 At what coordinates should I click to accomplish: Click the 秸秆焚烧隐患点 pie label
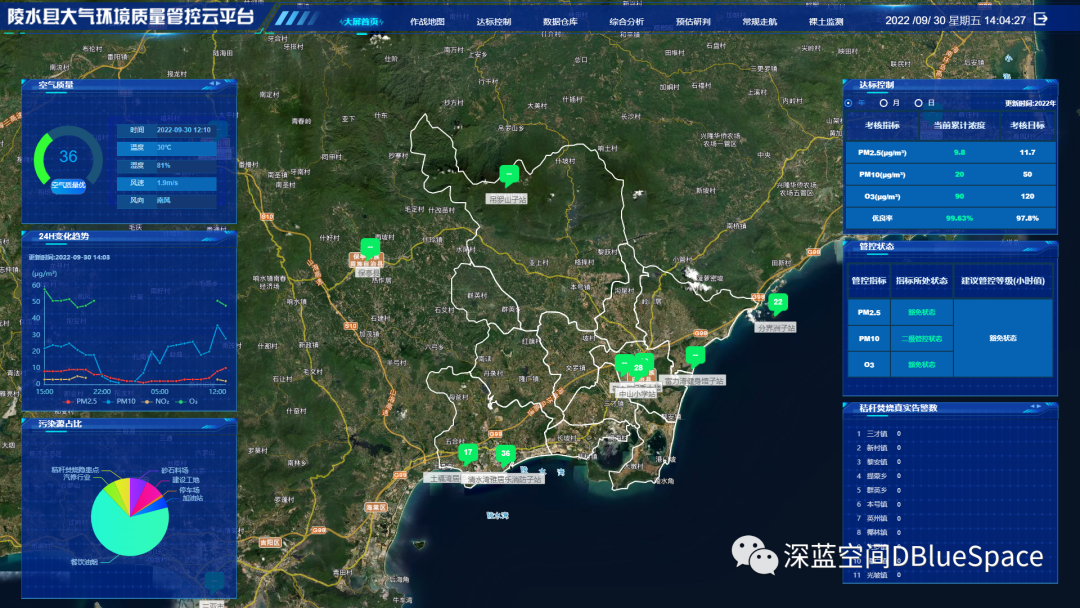(x=75, y=470)
